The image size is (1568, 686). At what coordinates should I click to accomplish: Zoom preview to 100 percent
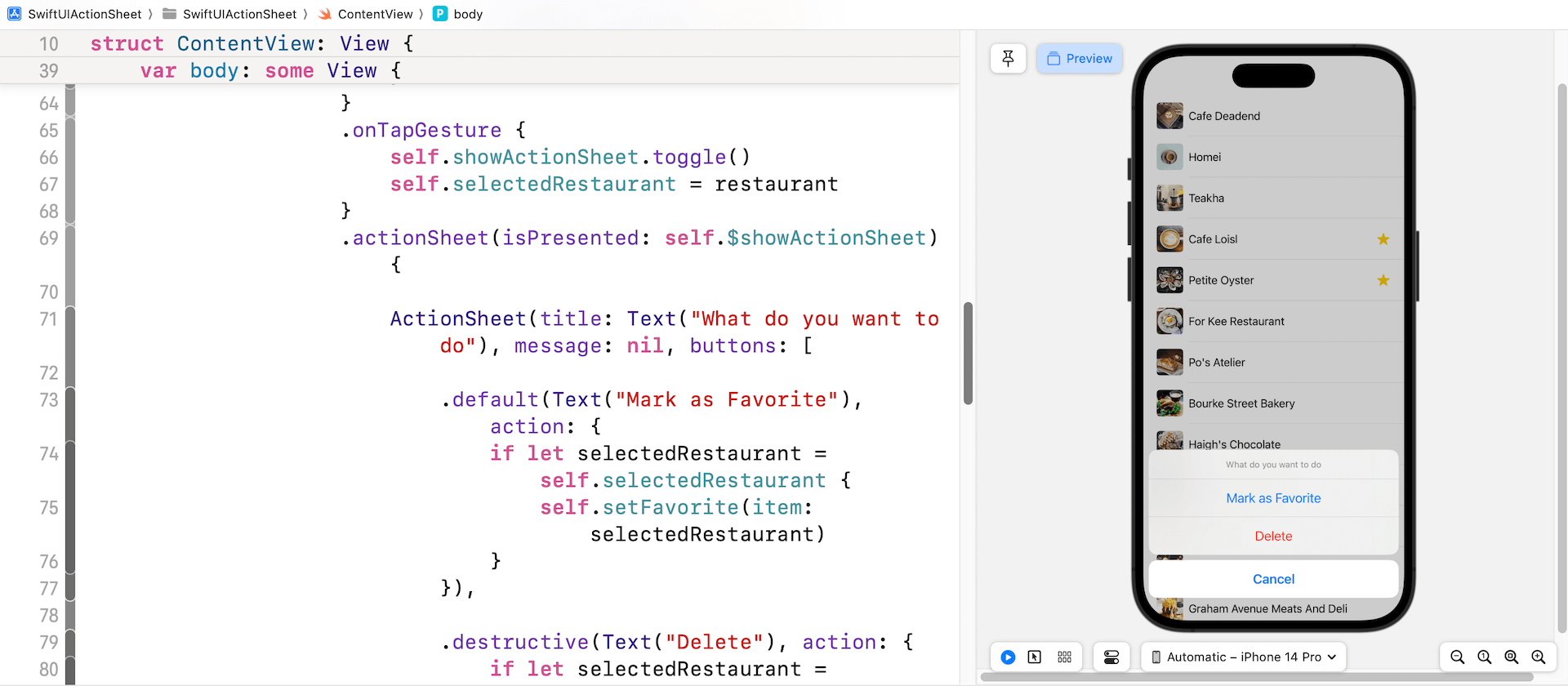point(1485,657)
